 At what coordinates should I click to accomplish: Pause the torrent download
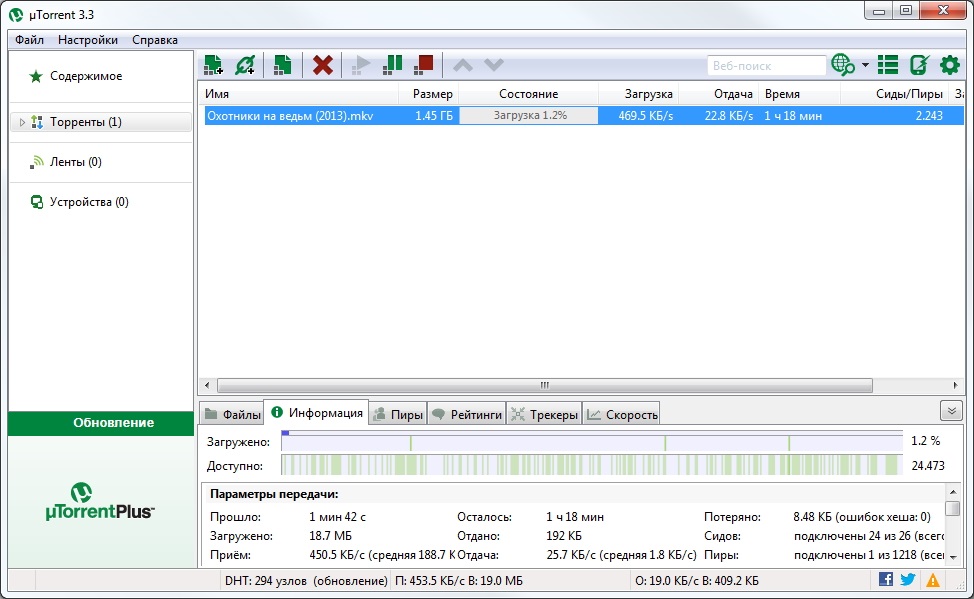393,64
